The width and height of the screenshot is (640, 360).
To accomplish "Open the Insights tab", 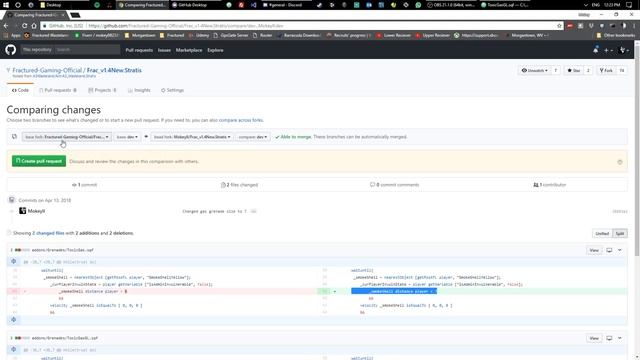I will [139, 90].
